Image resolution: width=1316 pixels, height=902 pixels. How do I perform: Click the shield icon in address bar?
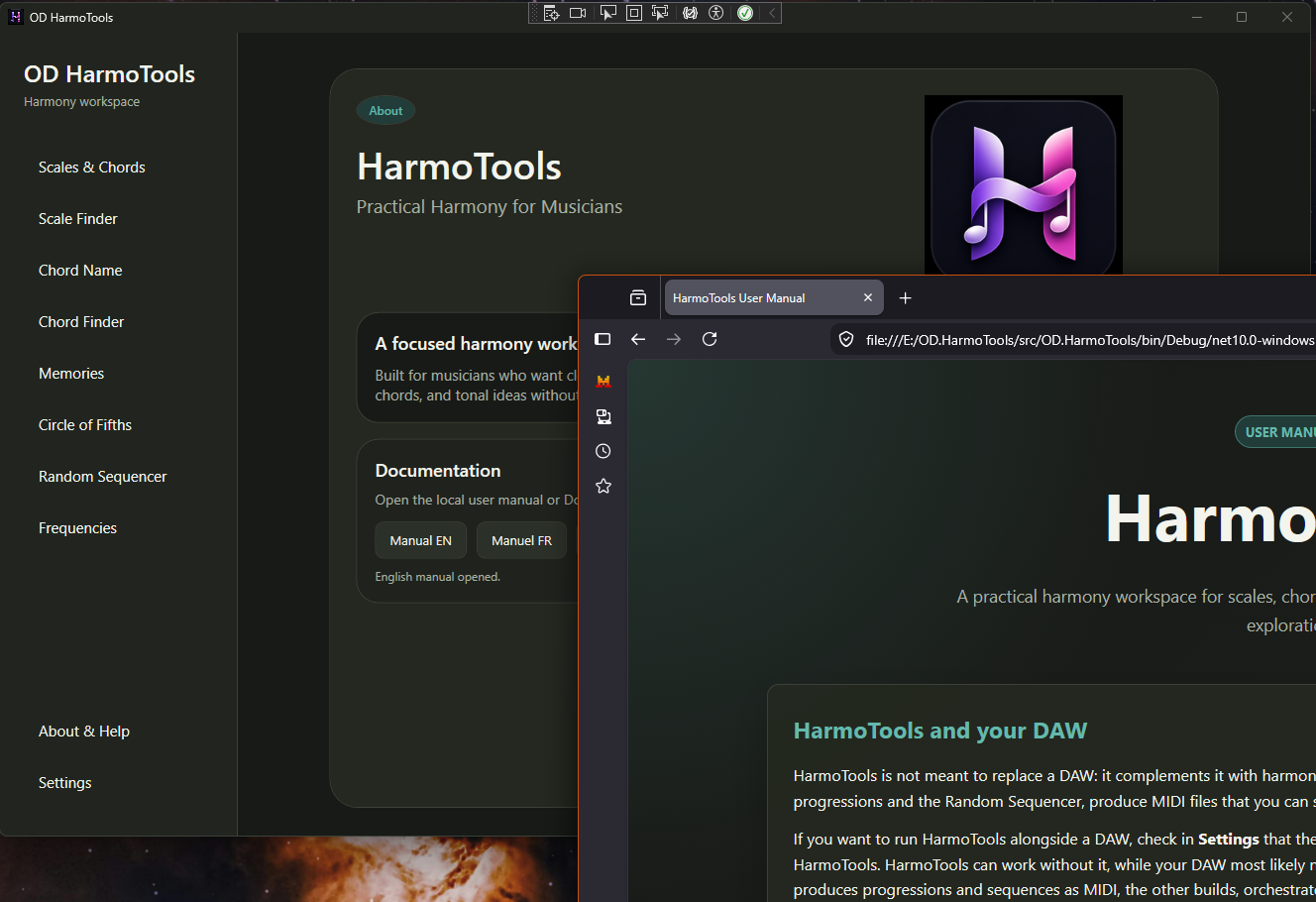click(846, 340)
